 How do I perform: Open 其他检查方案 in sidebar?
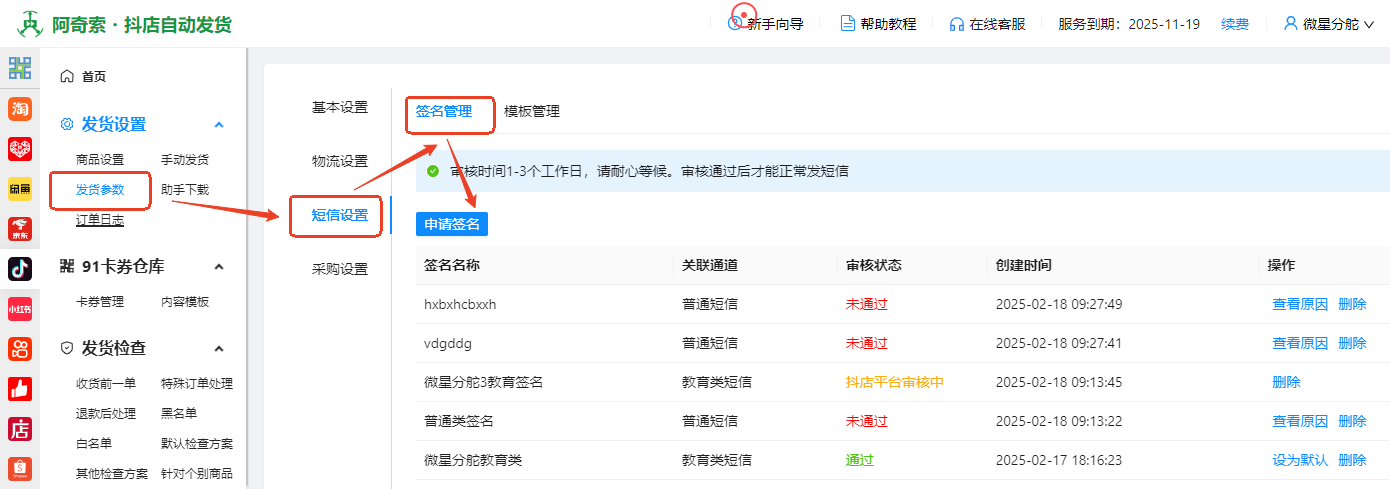112,473
